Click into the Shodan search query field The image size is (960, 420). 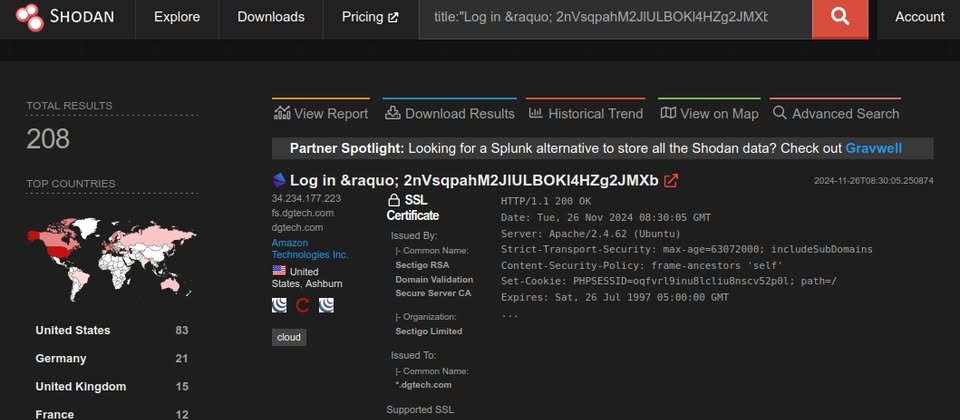(615, 18)
